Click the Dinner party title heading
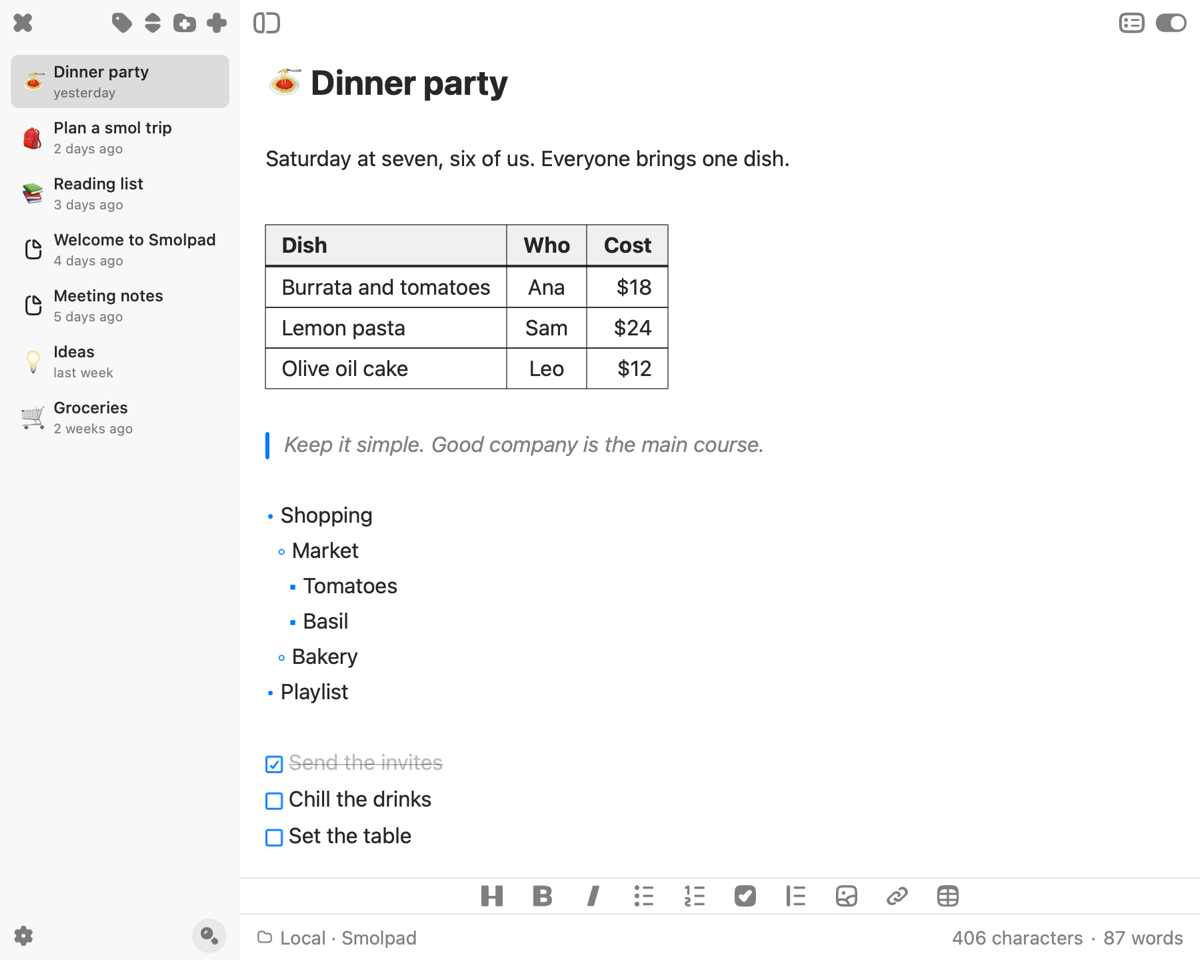This screenshot has height=960, width=1200. click(409, 83)
